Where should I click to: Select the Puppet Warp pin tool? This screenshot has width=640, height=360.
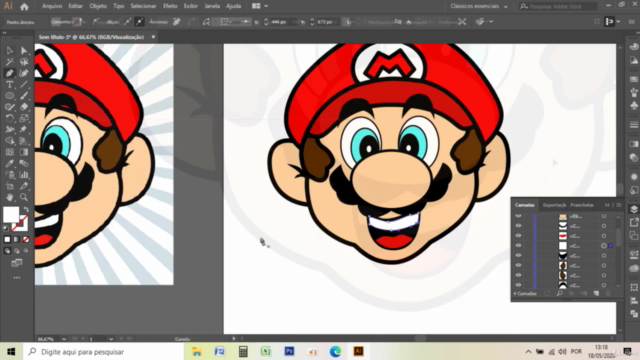click(x=24, y=129)
